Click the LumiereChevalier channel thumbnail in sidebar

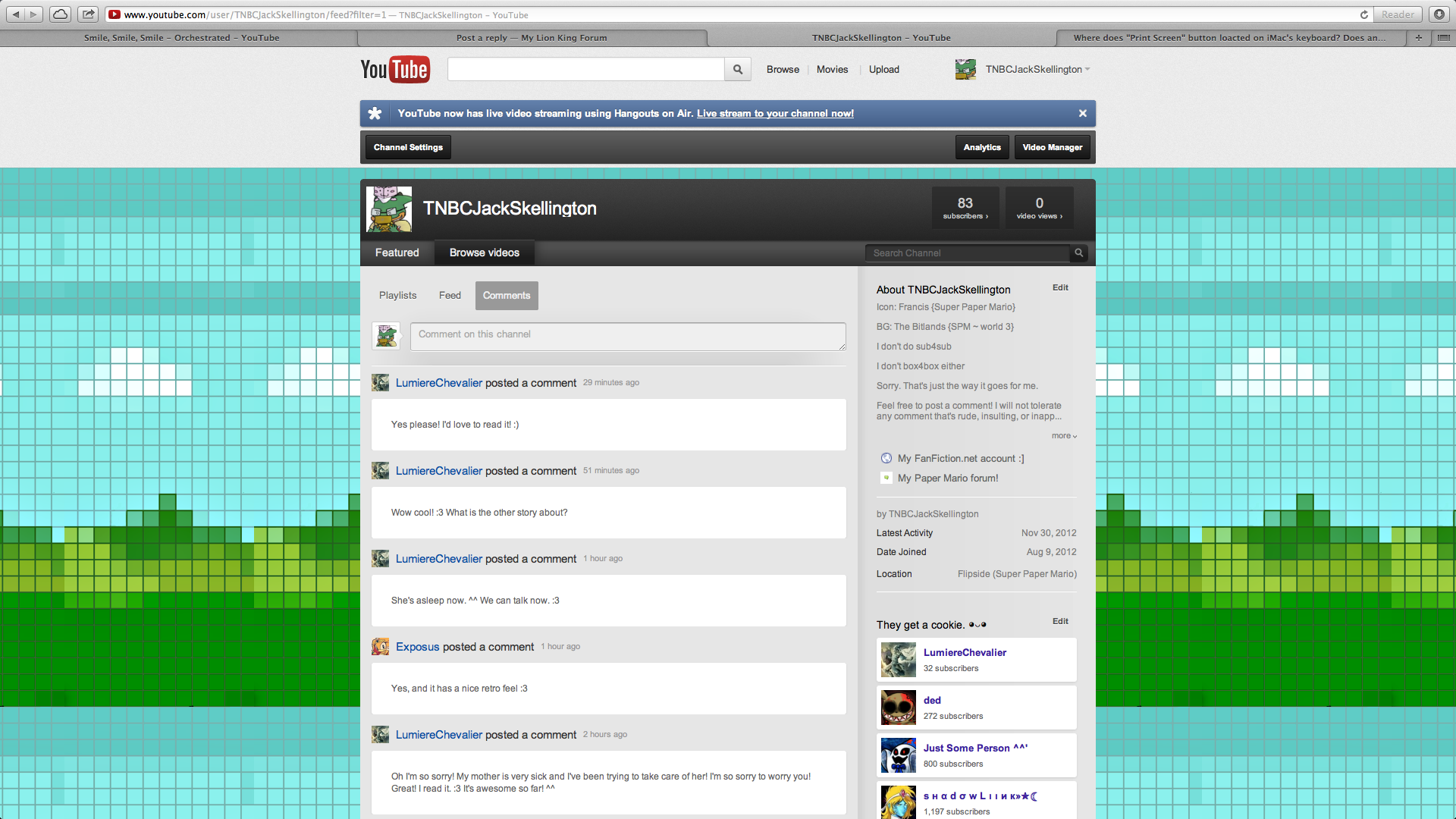899,660
